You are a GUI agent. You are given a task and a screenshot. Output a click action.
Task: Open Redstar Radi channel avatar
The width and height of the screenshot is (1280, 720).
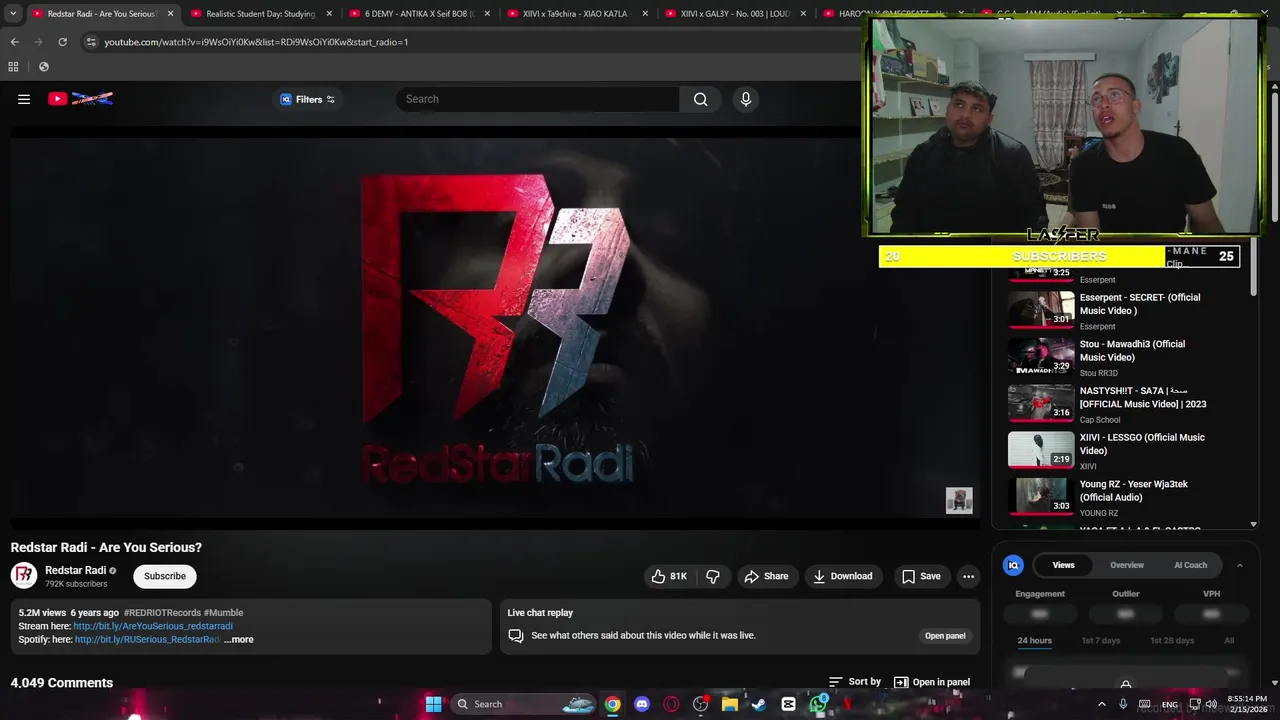point(24,575)
